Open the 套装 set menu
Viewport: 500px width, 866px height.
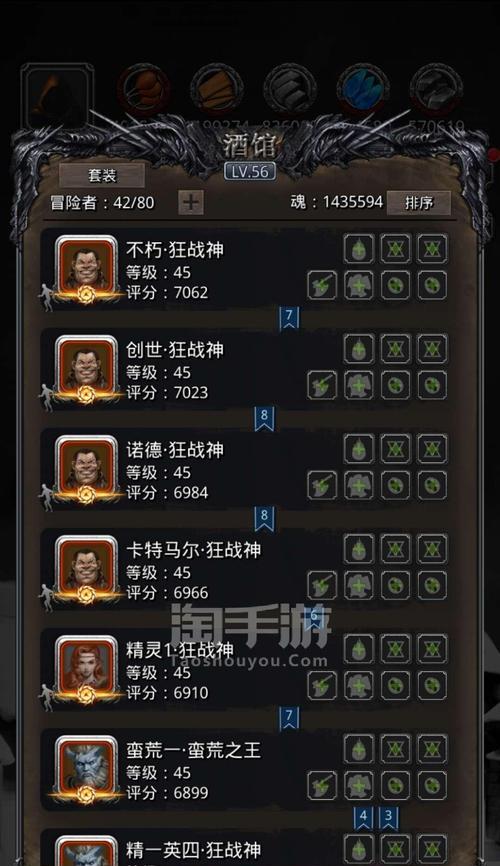tap(102, 175)
